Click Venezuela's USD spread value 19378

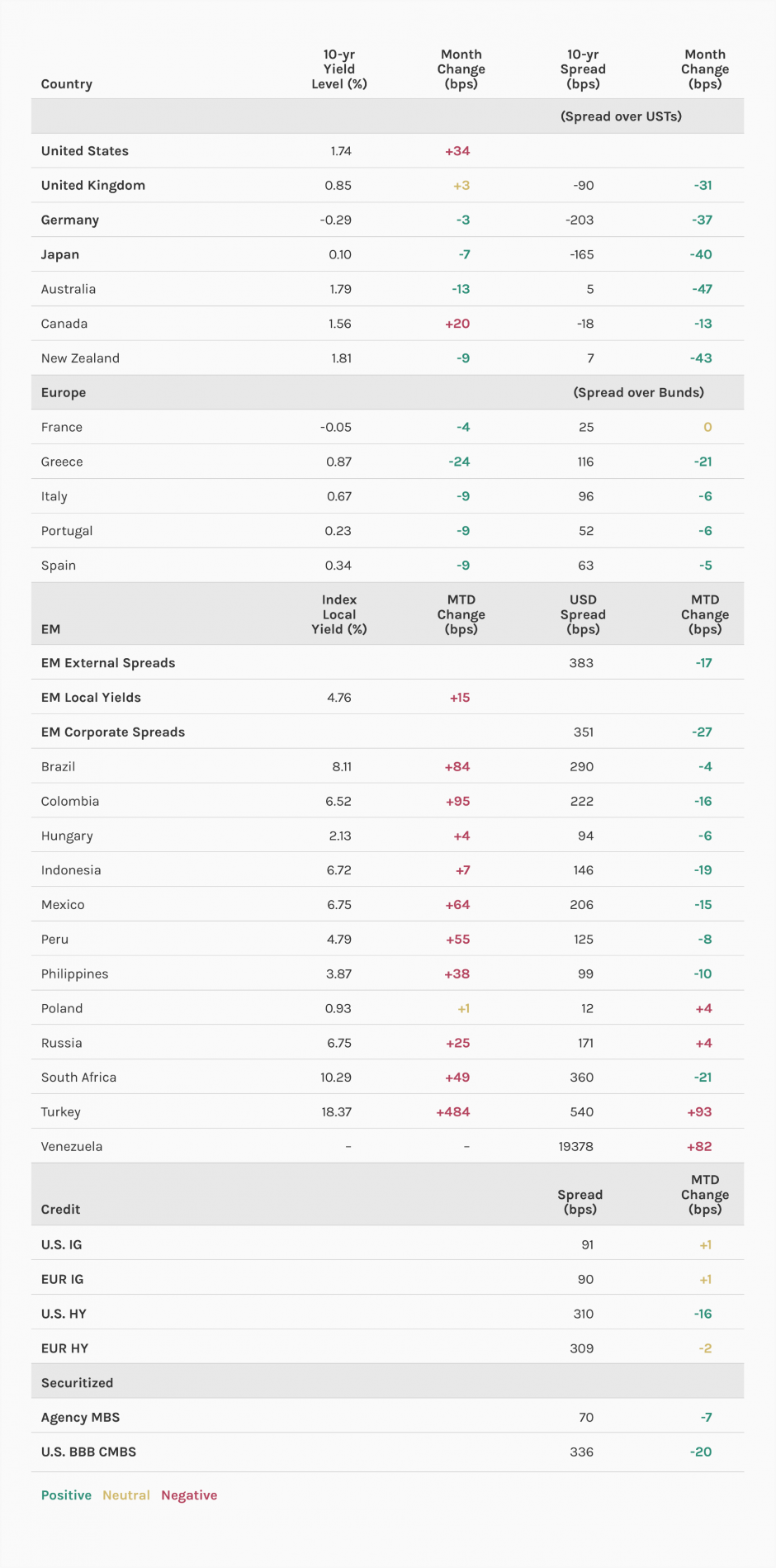coord(576,1147)
